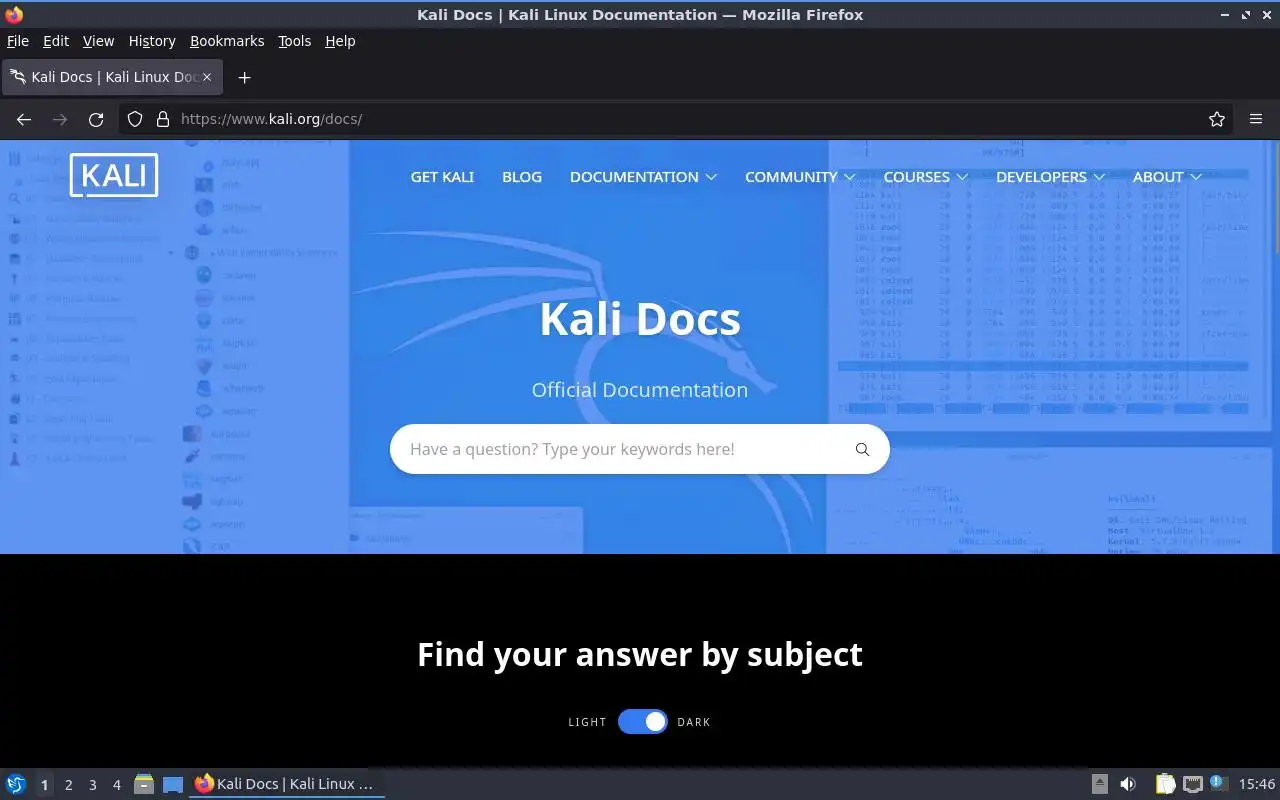The height and width of the screenshot is (800, 1280).
Task: Click the show desktop icon in taskbar
Action: 173,784
